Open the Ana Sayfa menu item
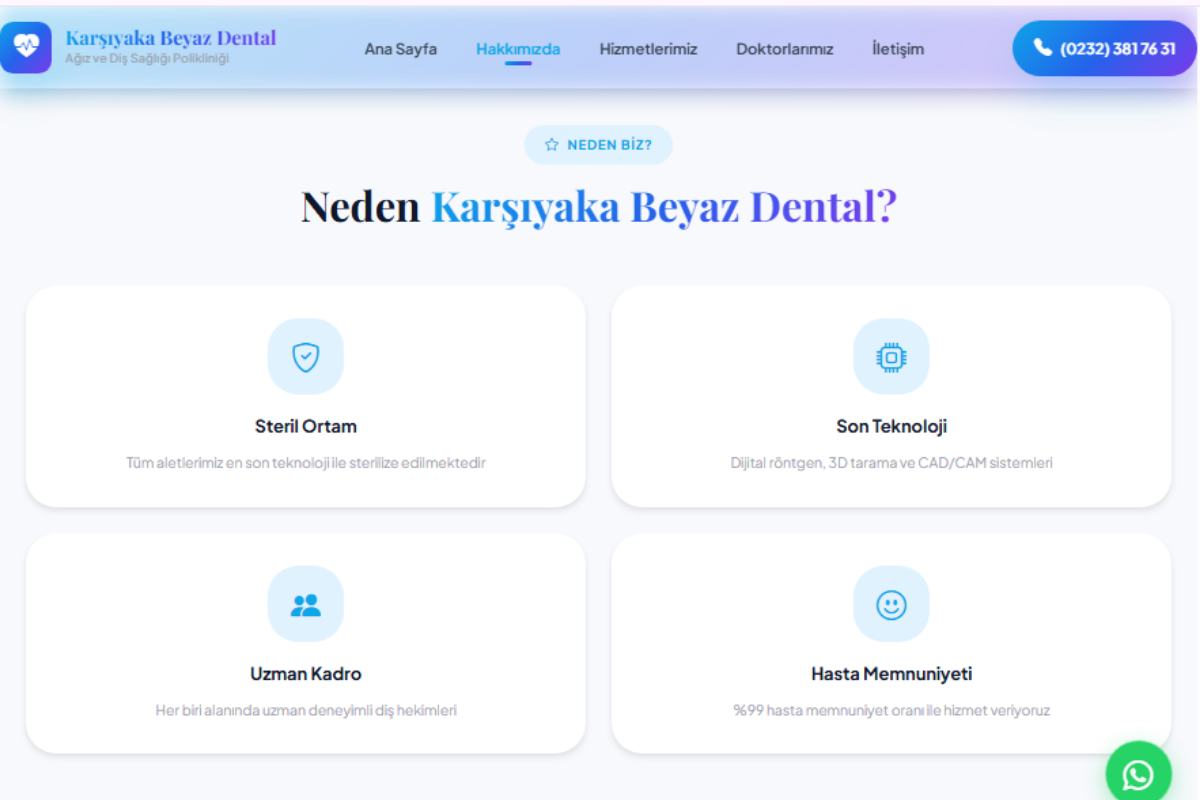1200x800 pixels. pyautogui.click(x=401, y=48)
